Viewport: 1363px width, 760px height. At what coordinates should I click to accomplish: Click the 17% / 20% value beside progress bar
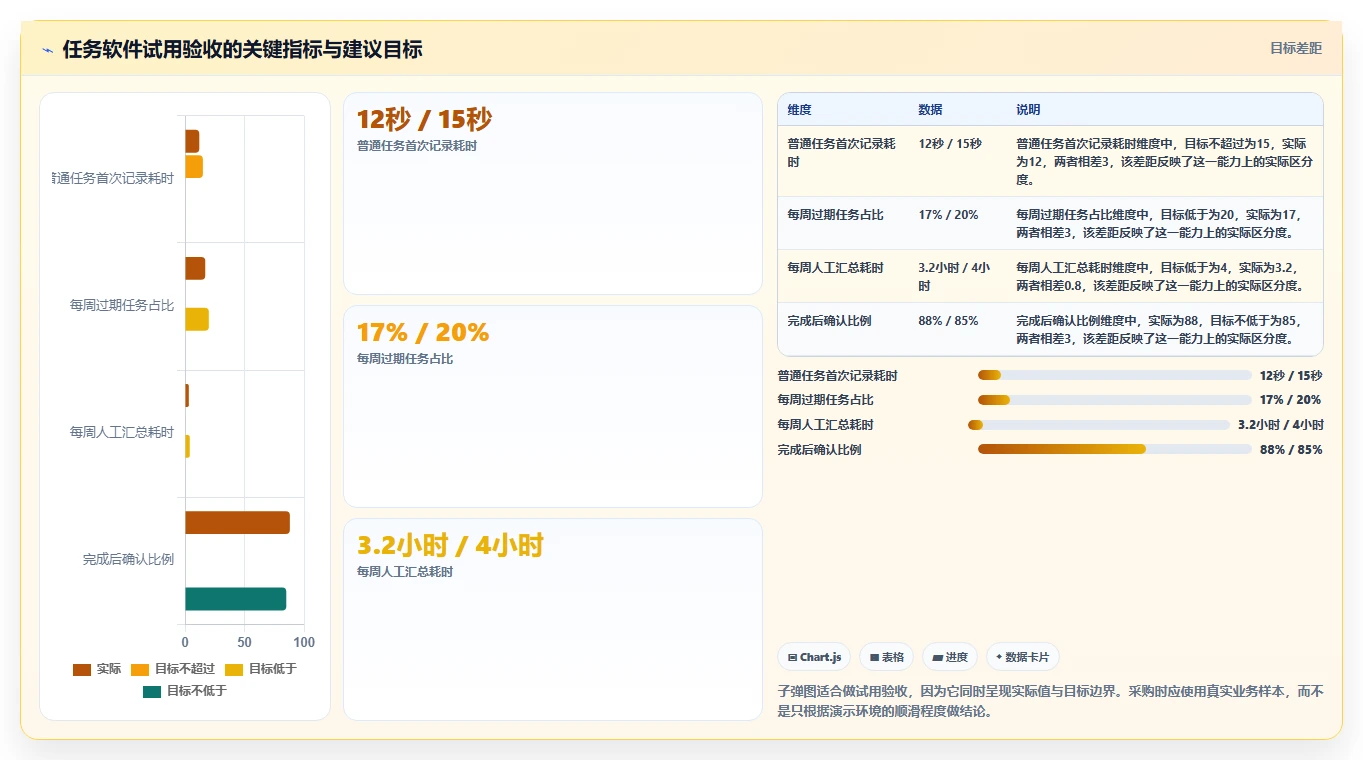(x=1291, y=400)
